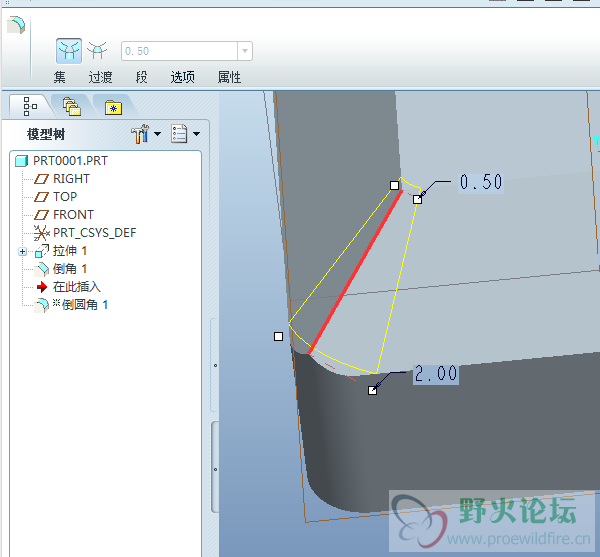Click the red insert arrow icon
This screenshot has width=600, height=557.
42,287
